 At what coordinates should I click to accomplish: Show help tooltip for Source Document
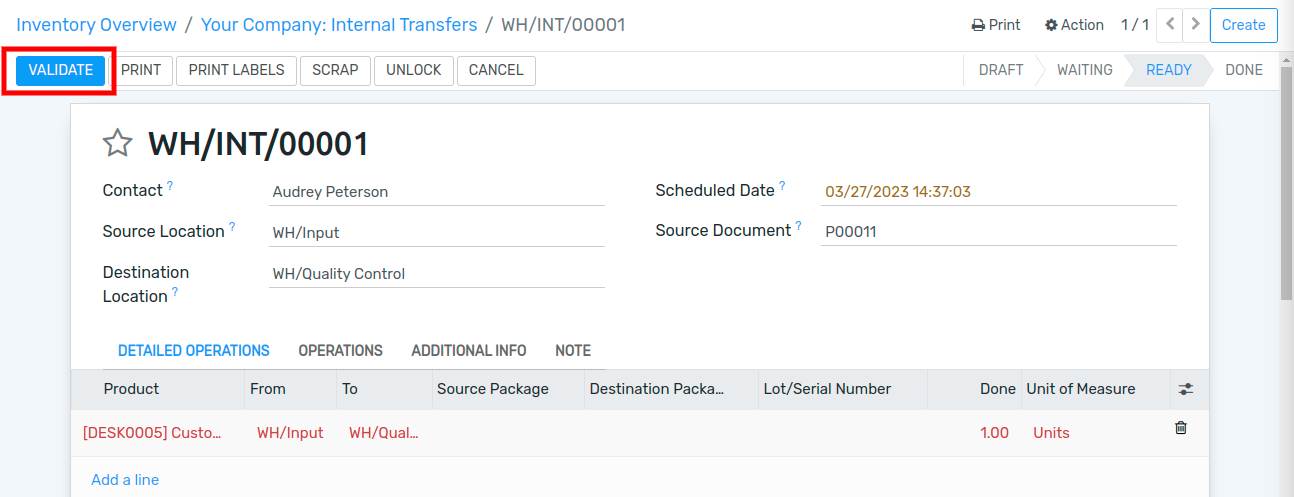[x=799, y=226]
